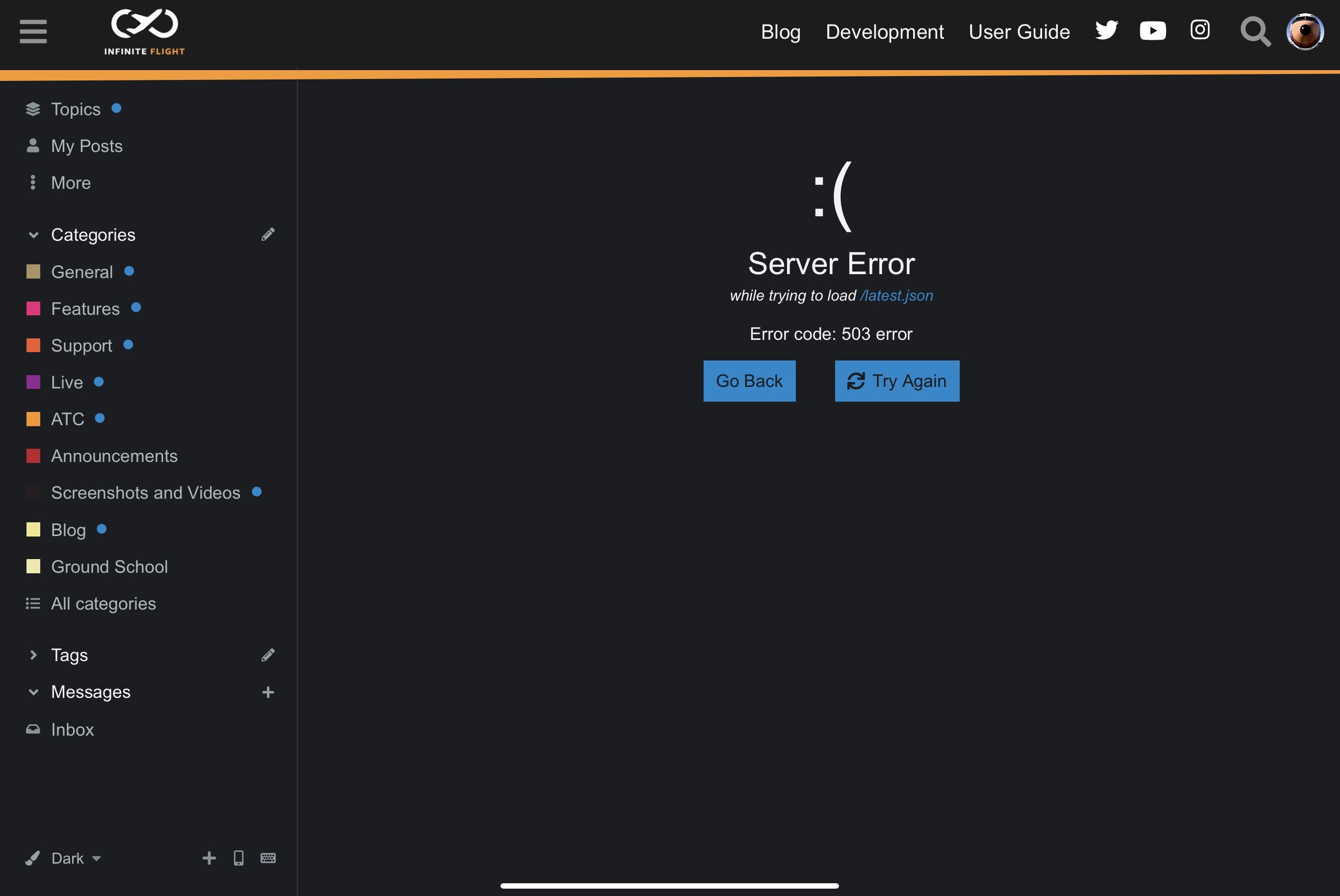Open the user avatar menu
Image resolution: width=1340 pixels, height=896 pixels.
(1305, 32)
